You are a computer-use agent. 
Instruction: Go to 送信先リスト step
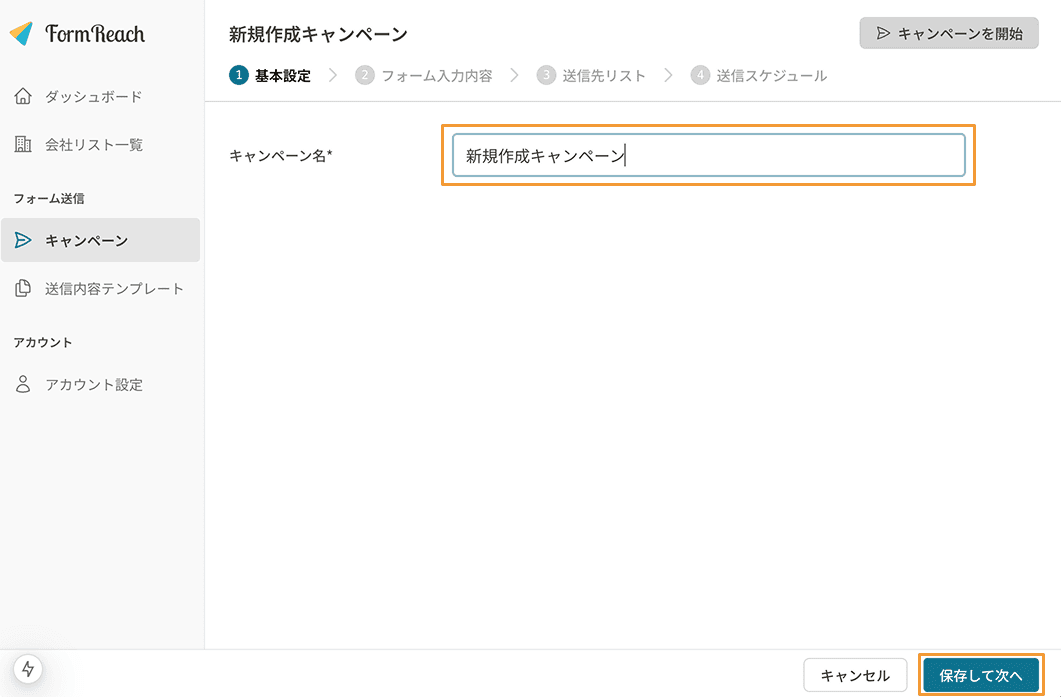click(x=604, y=76)
